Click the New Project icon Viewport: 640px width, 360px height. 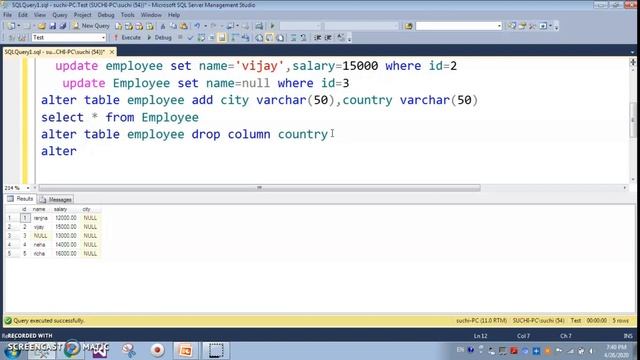(11, 26)
